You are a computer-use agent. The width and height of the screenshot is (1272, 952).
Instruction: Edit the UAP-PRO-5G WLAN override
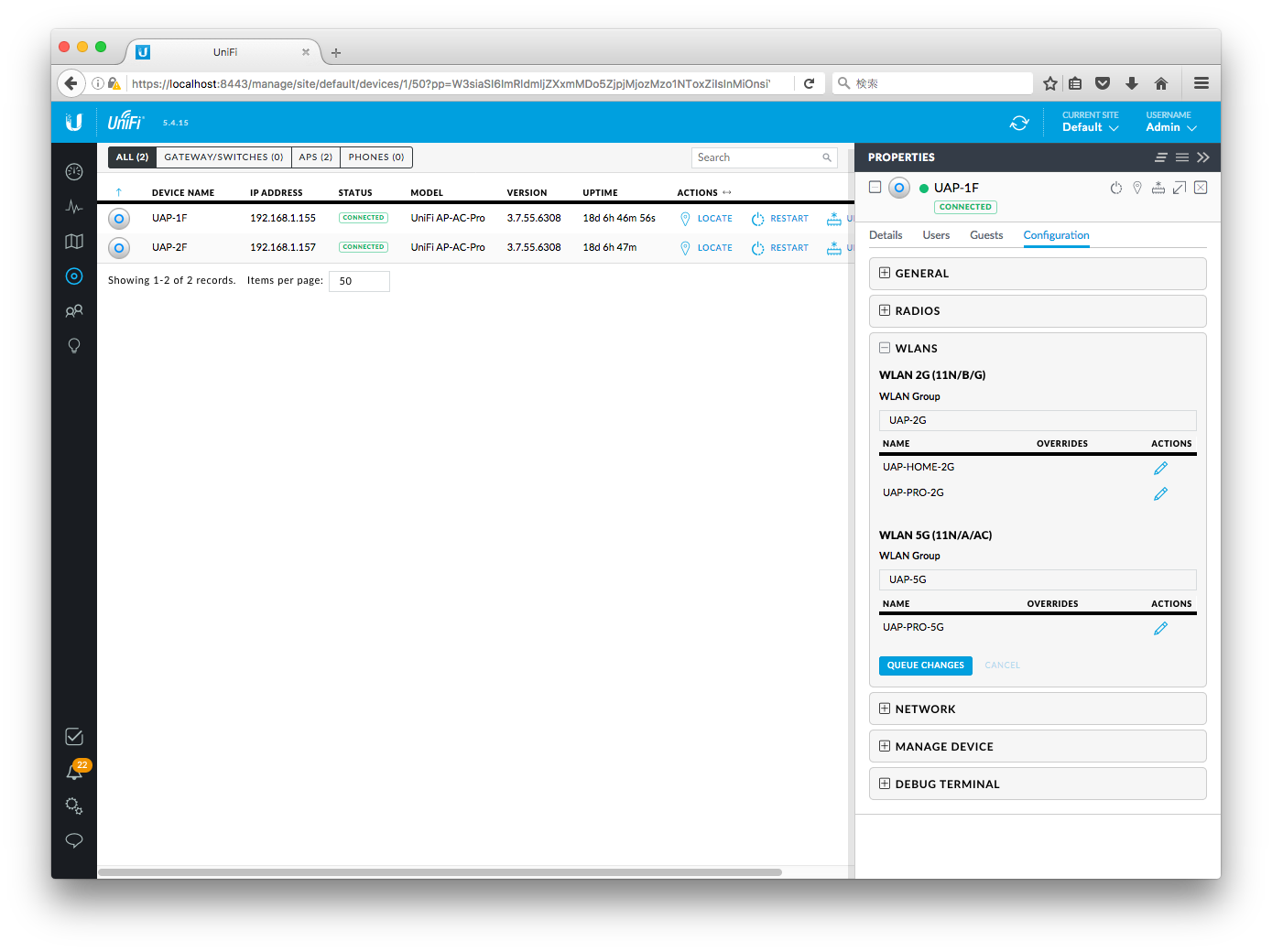1160,628
